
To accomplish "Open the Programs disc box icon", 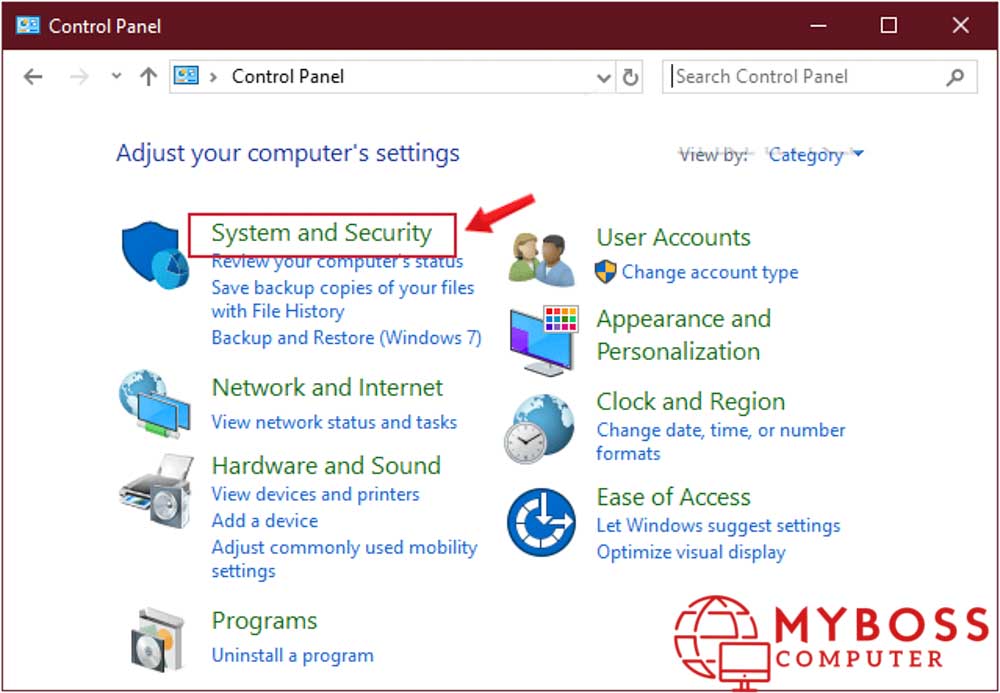I will tap(157, 638).
